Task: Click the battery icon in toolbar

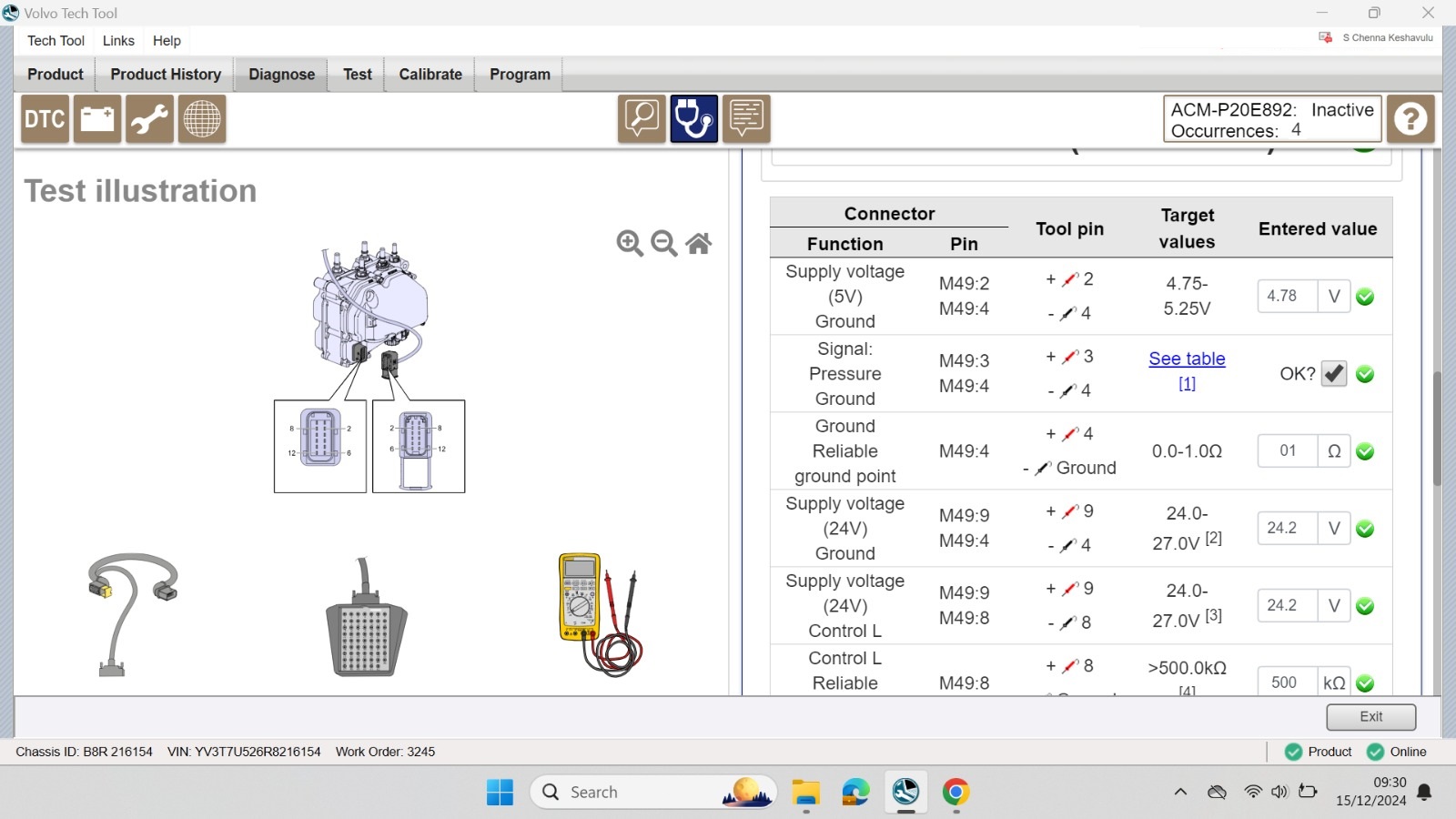Action: click(x=97, y=119)
